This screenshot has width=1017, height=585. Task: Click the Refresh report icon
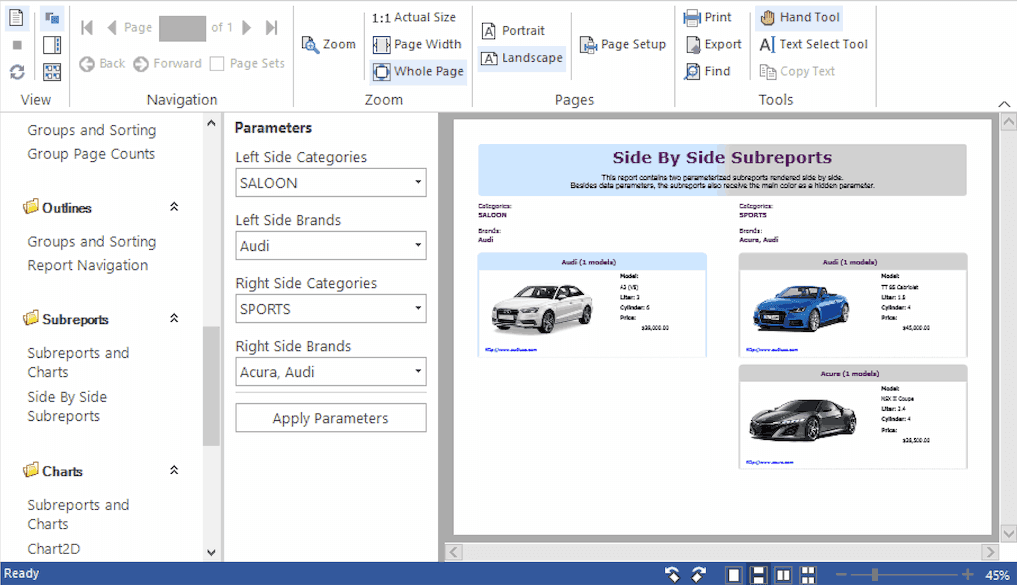tap(17, 71)
